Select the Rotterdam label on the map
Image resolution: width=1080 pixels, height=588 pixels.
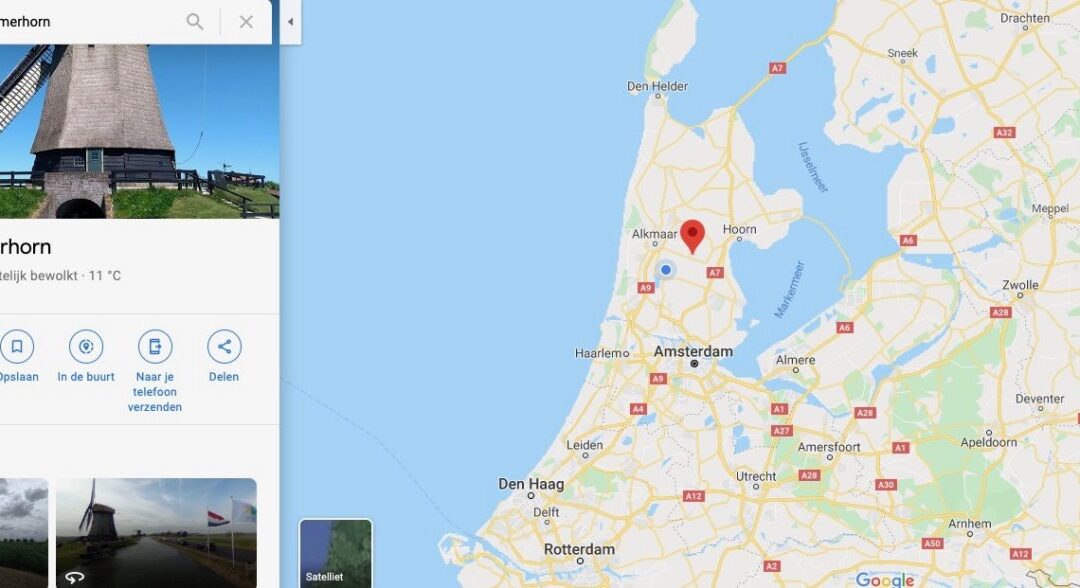point(579,549)
